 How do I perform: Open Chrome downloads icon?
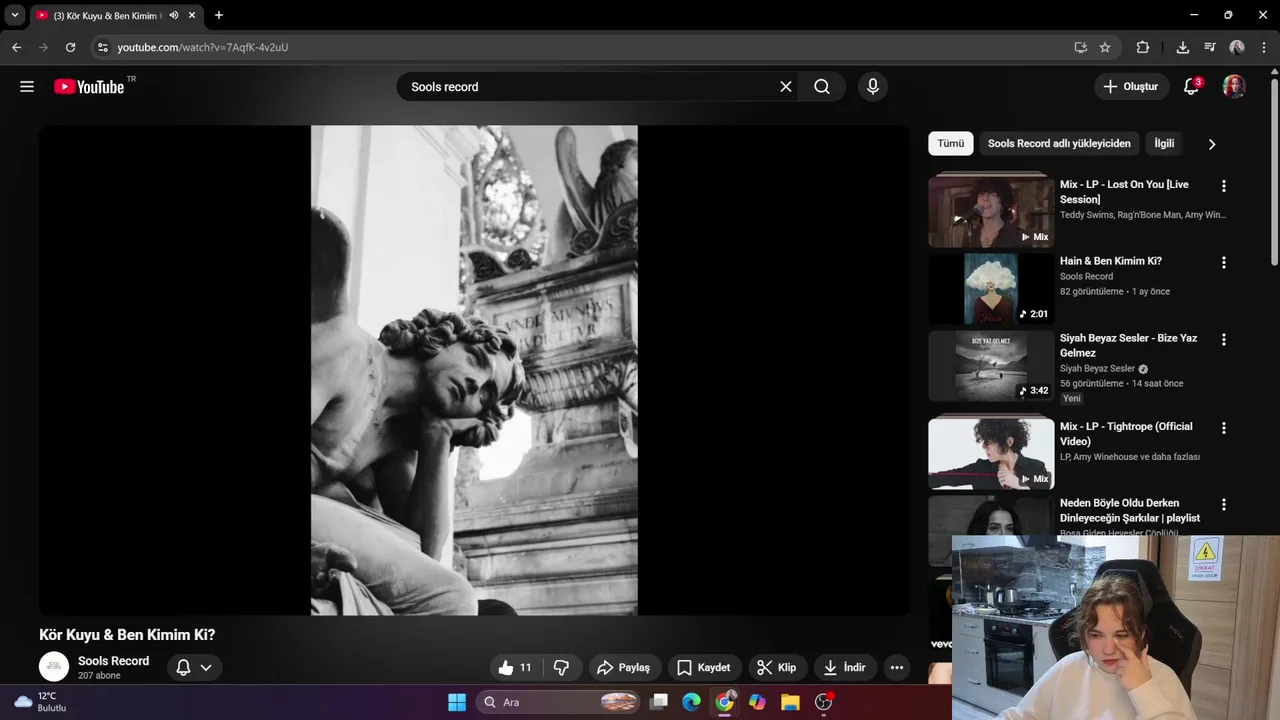1183,47
